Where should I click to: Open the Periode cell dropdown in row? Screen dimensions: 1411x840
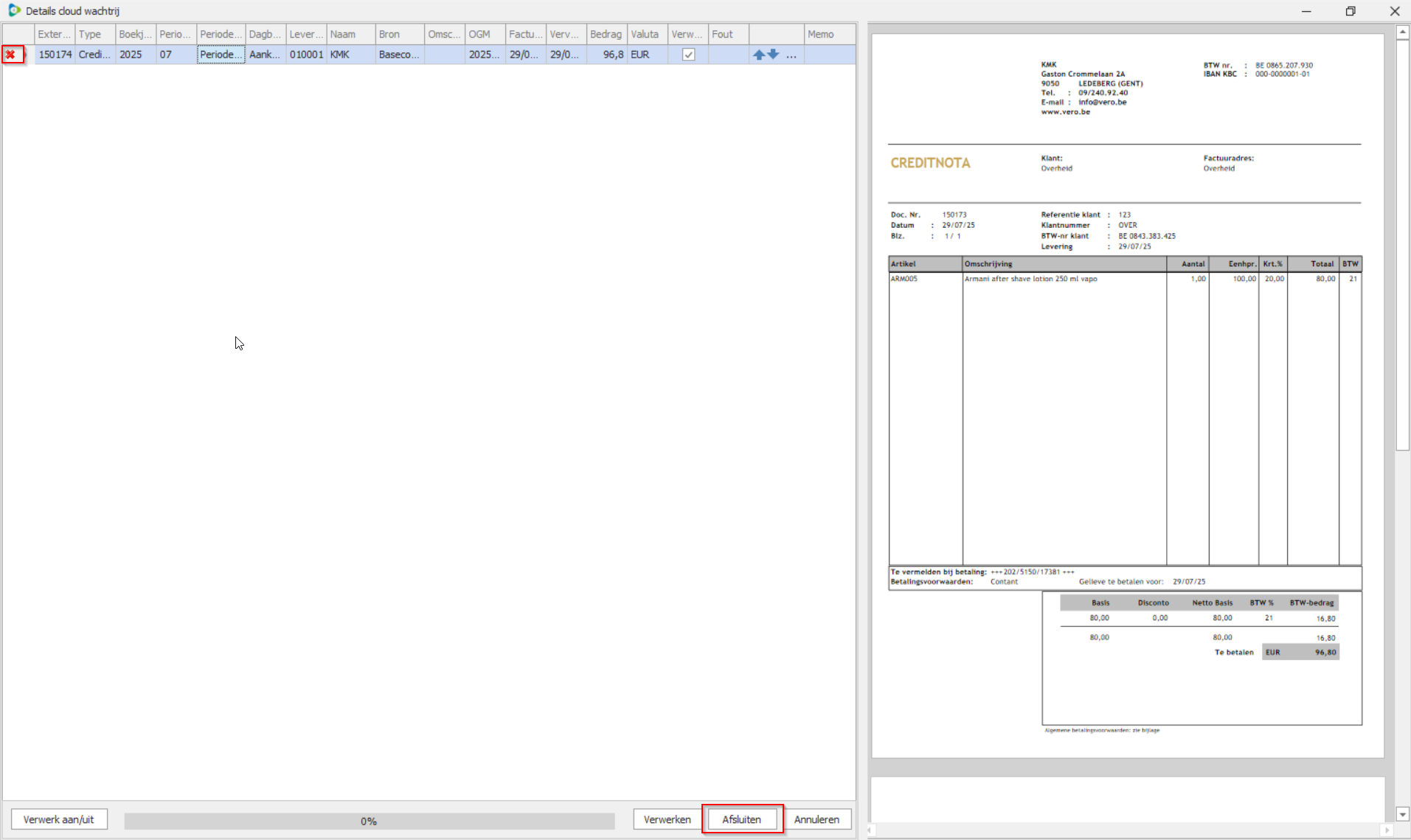pos(221,55)
